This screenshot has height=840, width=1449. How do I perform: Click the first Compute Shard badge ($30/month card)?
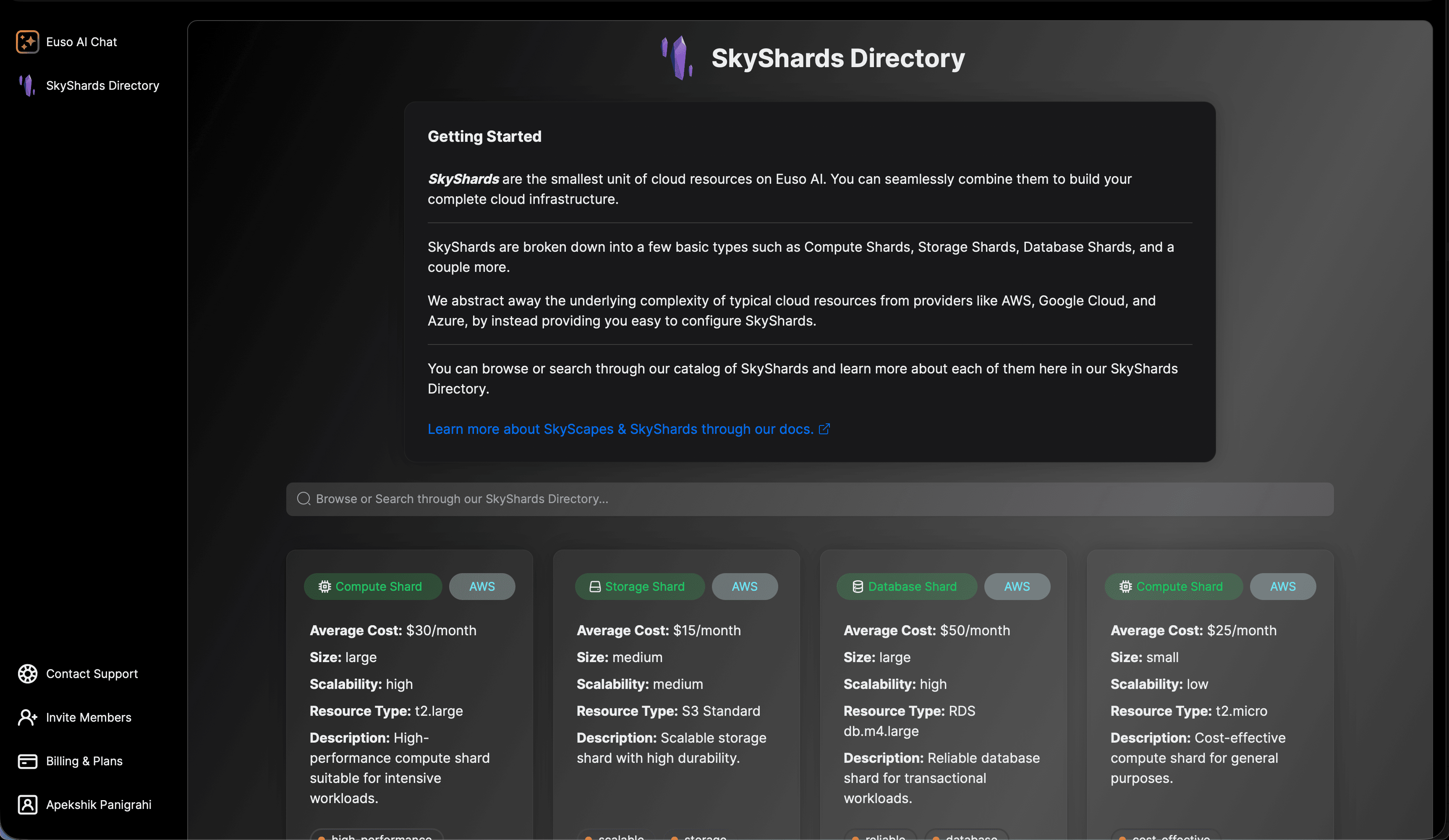coord(373,587)
